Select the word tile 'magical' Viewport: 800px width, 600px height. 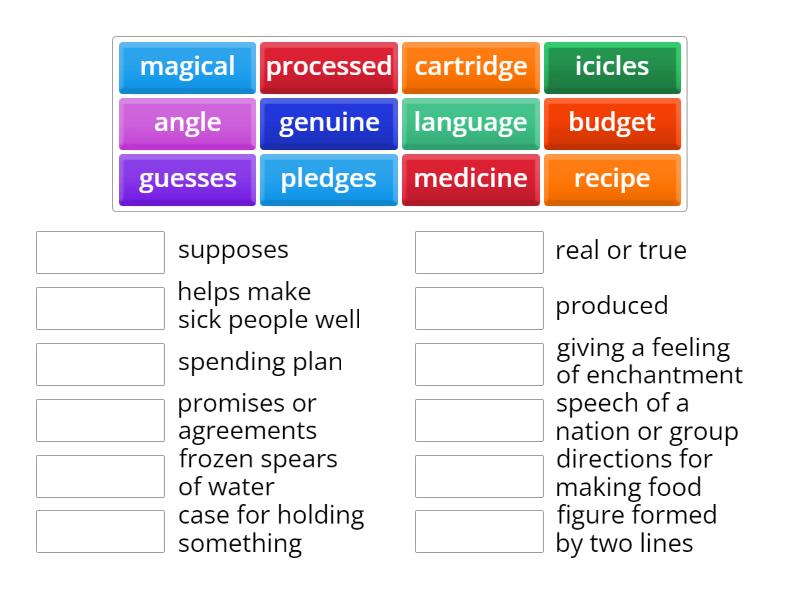187,67
